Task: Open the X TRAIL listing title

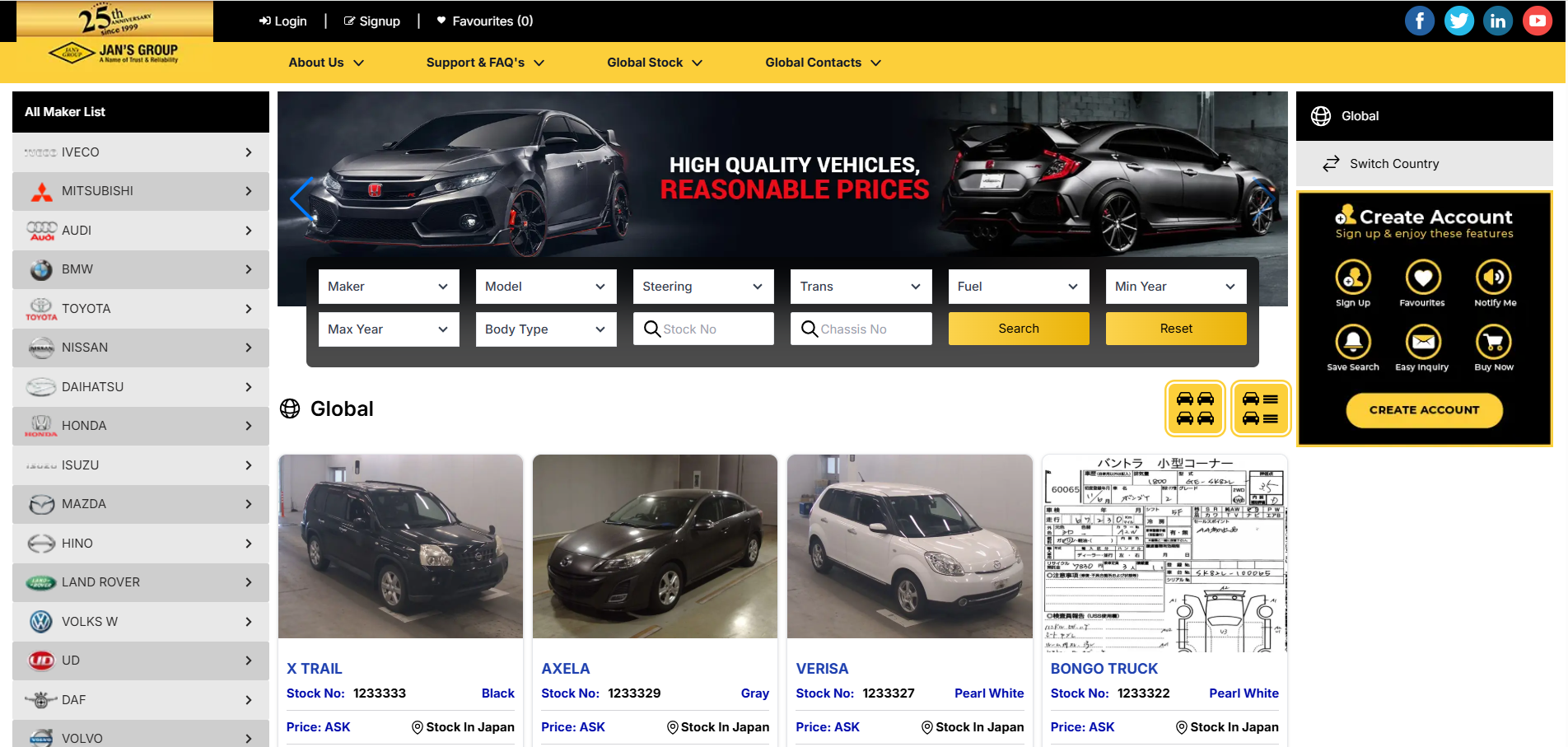Action: coord(315,669)
